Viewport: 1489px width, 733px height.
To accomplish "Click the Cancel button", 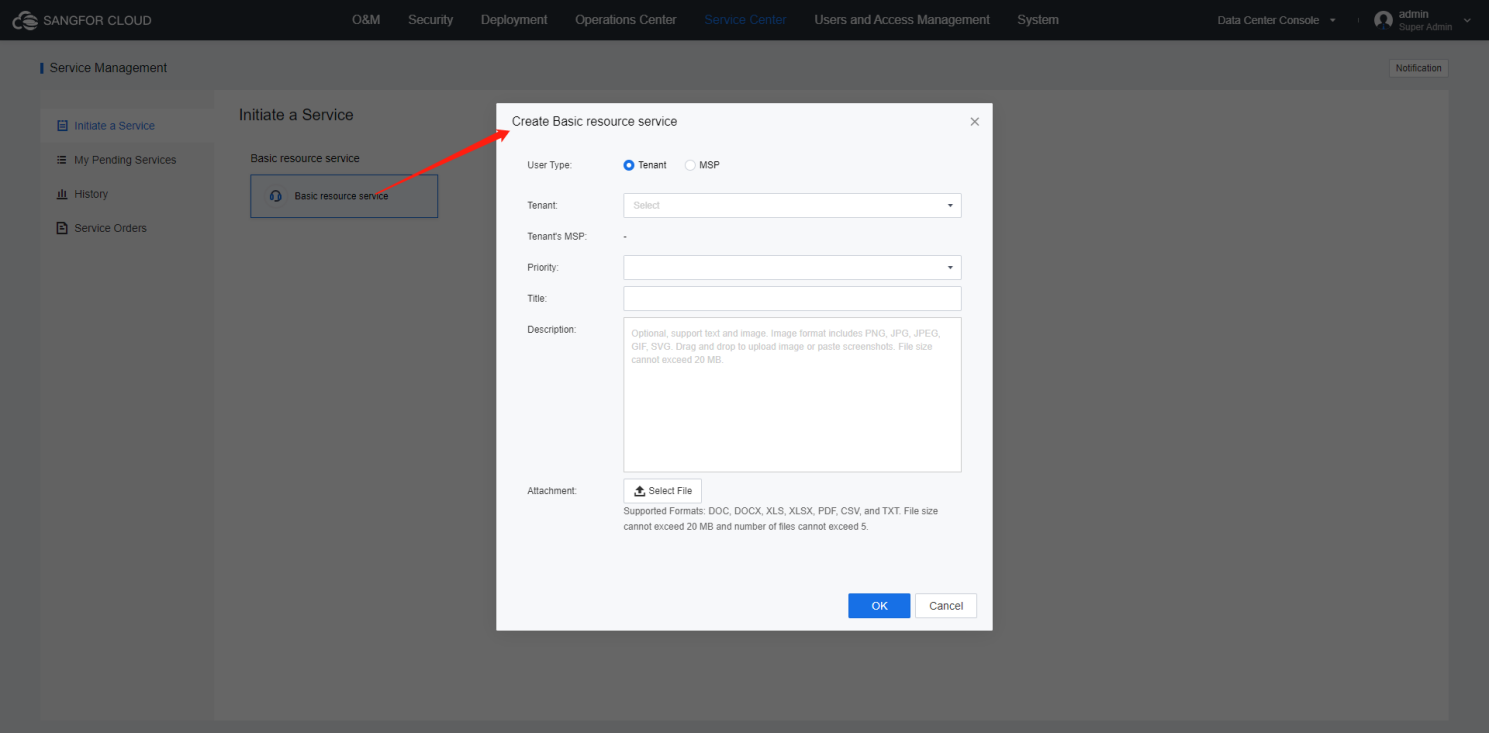I will [946, 606].
